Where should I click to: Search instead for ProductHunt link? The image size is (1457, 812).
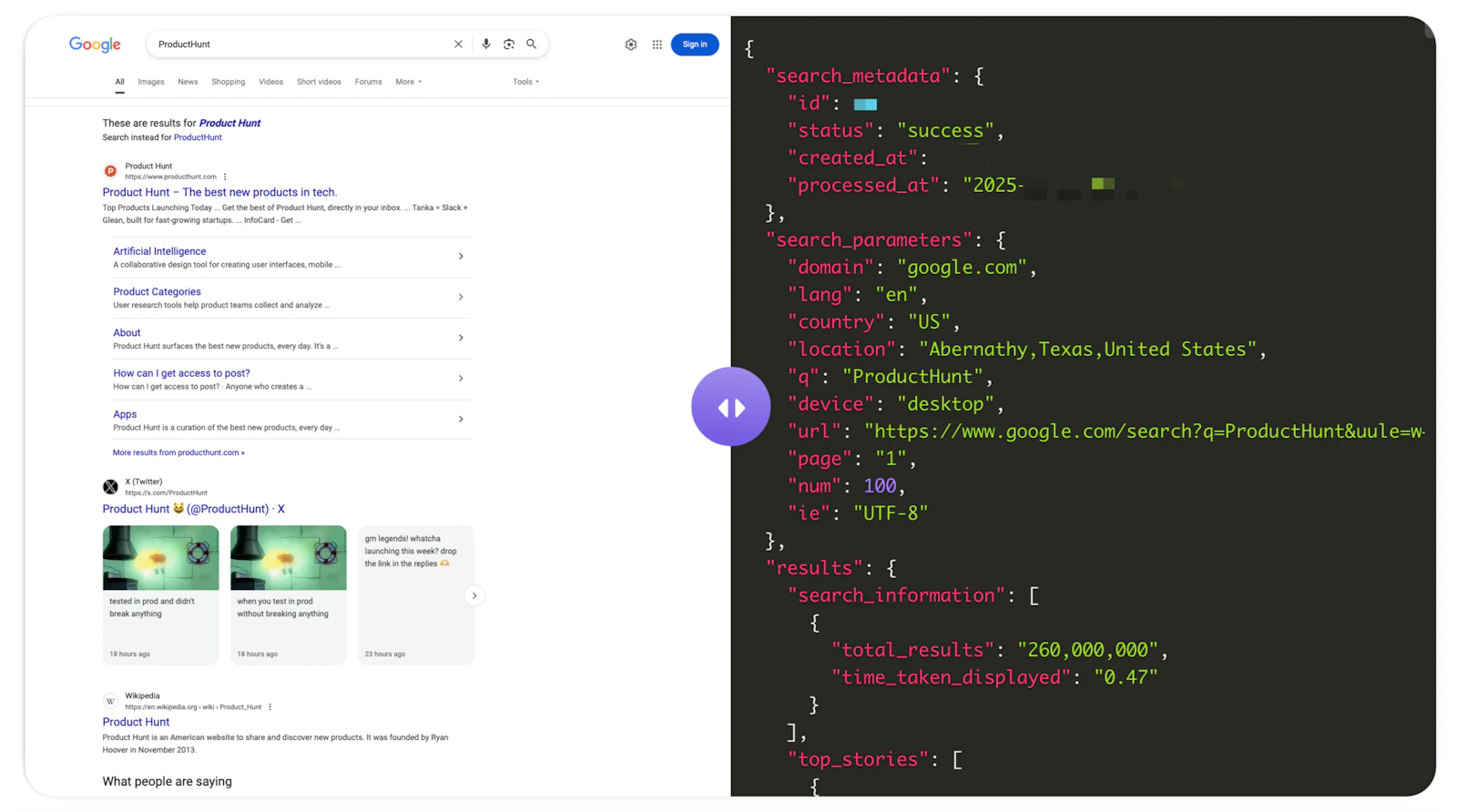[x=198, y=137]
